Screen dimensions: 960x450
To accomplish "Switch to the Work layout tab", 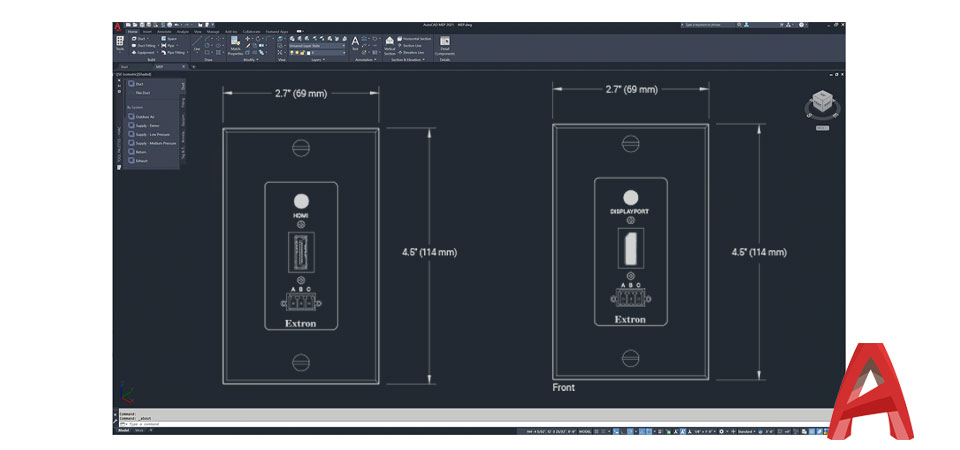I will (139, 430).
